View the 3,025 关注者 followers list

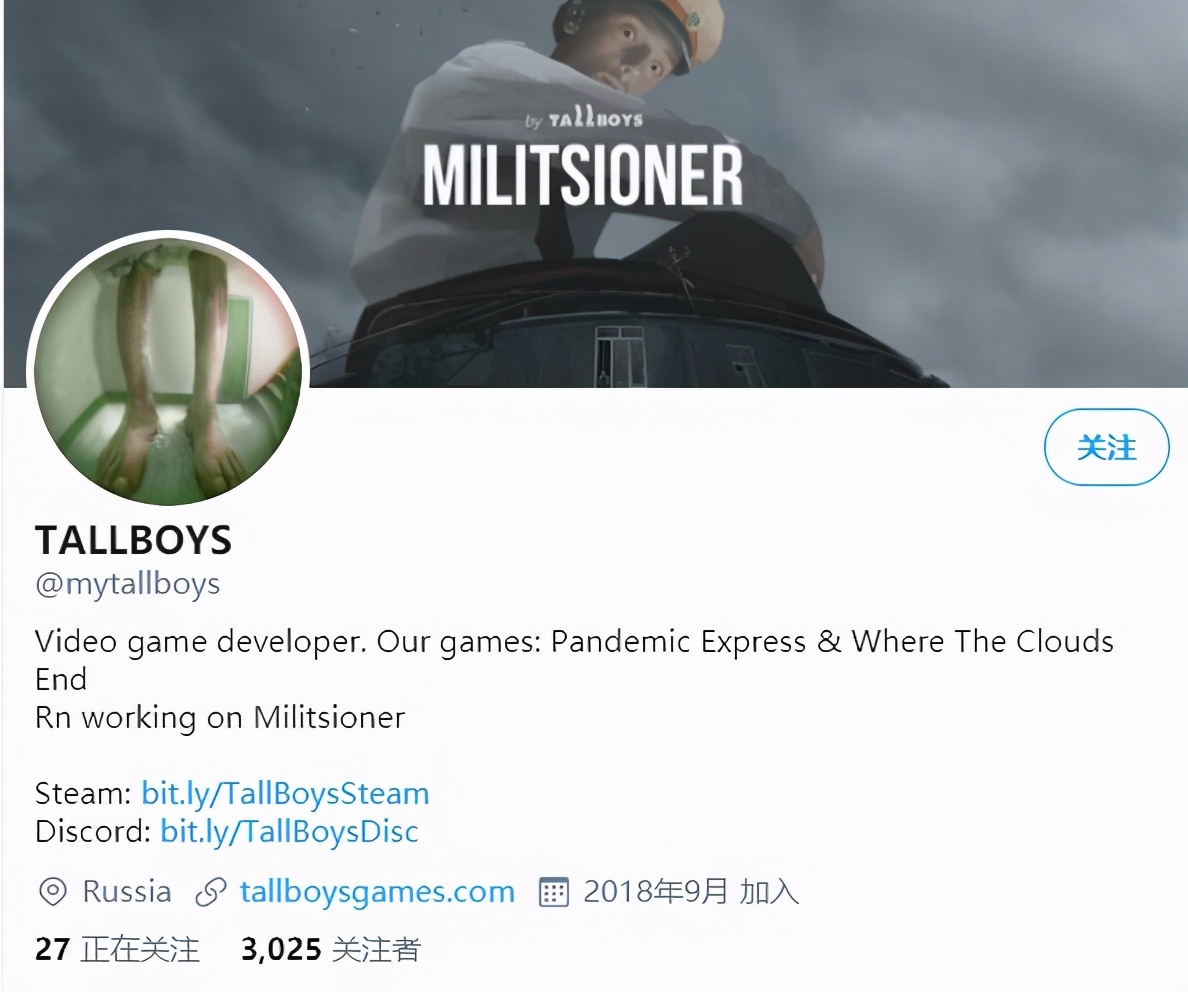tap(331, 950)
